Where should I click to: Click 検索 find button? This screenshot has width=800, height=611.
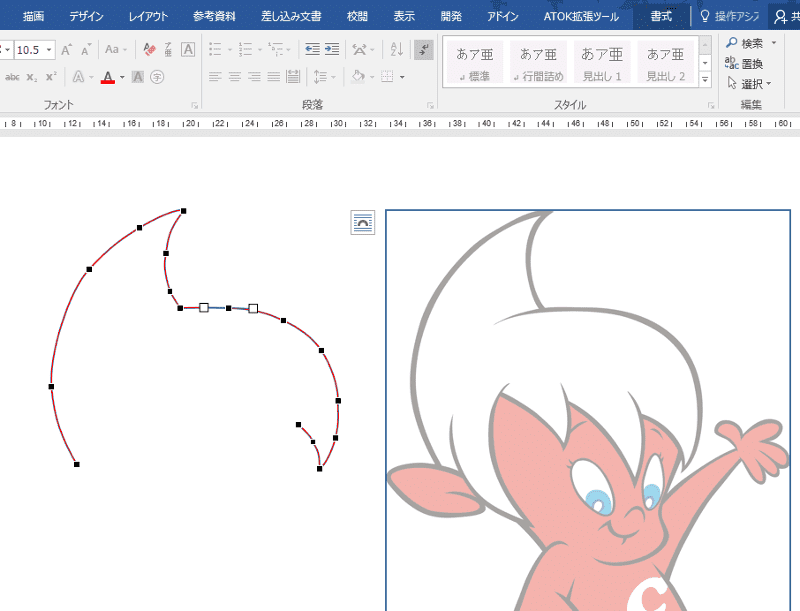coord(745,43)
